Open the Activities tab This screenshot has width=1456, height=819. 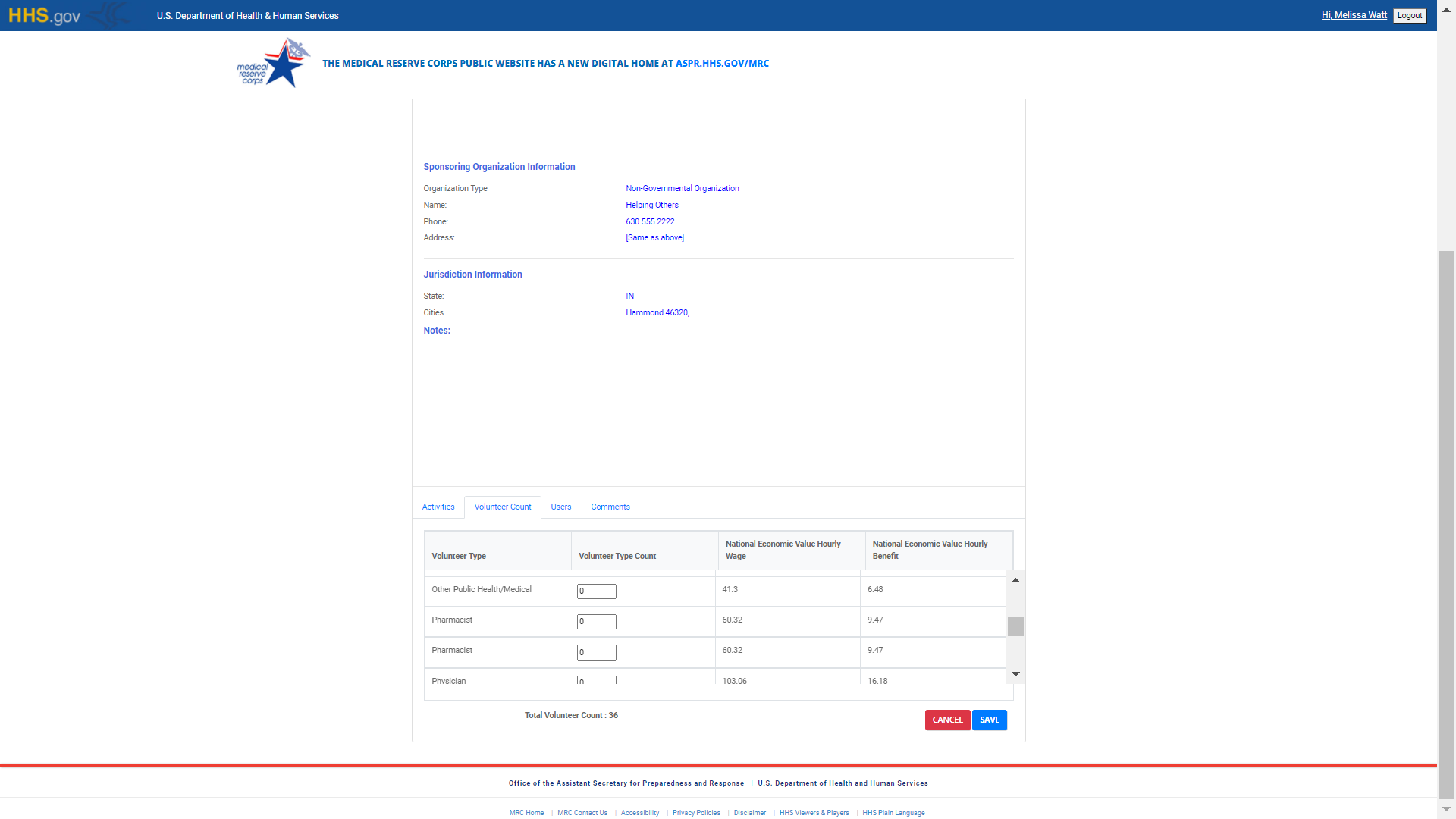coord(438,507)
